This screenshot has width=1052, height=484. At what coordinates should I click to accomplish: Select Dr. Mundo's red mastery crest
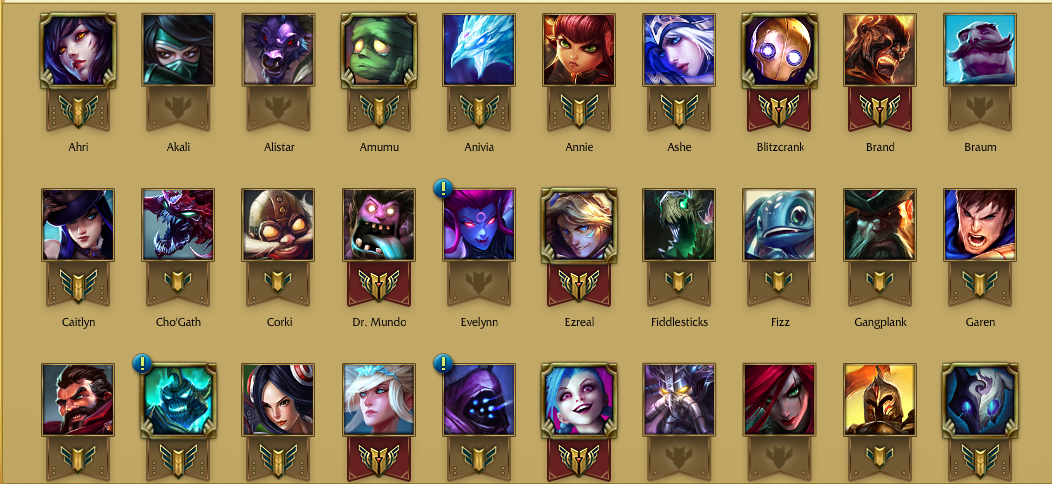(378, 285)
